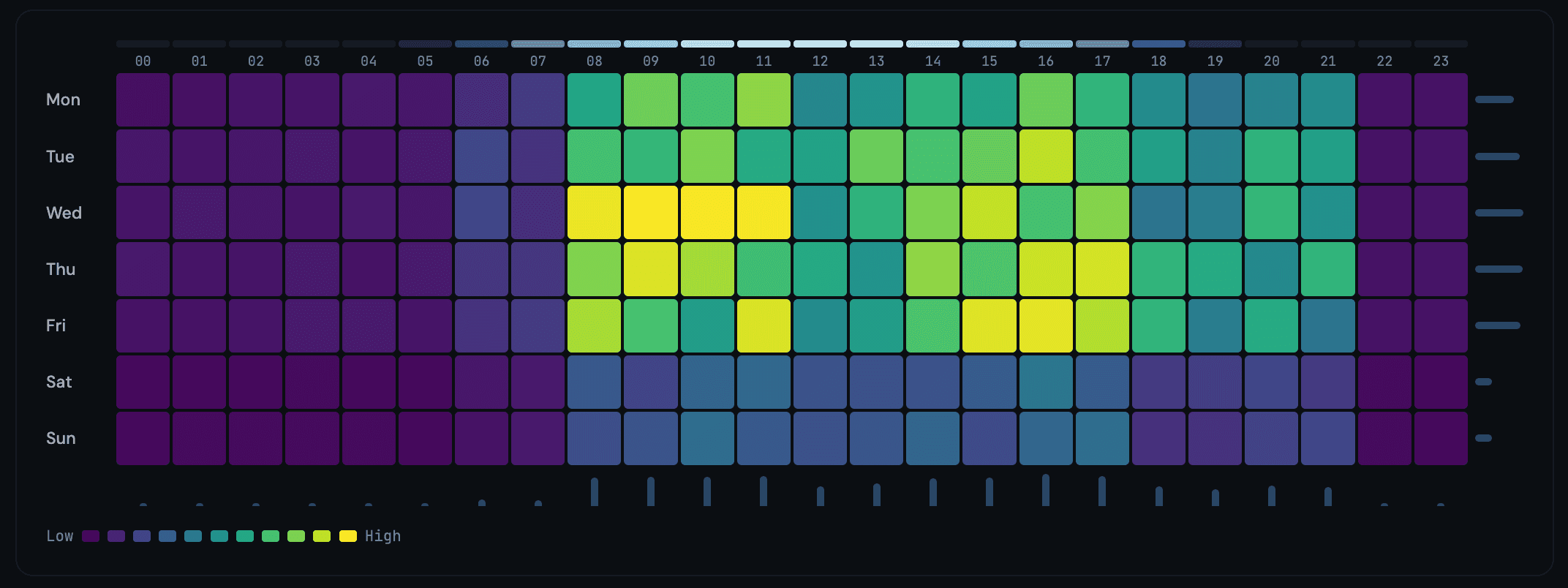Click the Friday 15 heatmap cell
Image resolution: width=1568 pixels, height=588 pixels.
pos(990,325)
